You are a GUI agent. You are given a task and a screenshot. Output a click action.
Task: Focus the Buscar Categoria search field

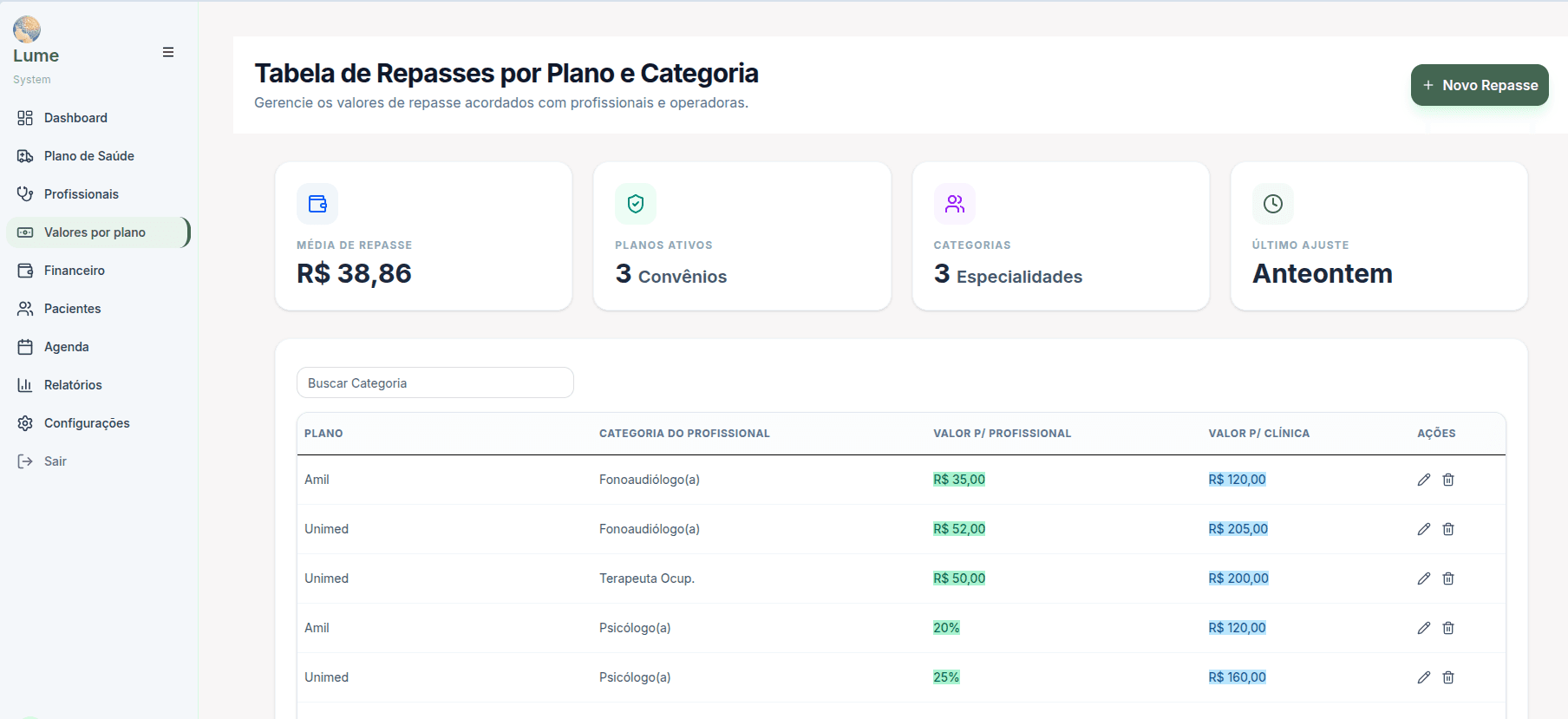435,382
